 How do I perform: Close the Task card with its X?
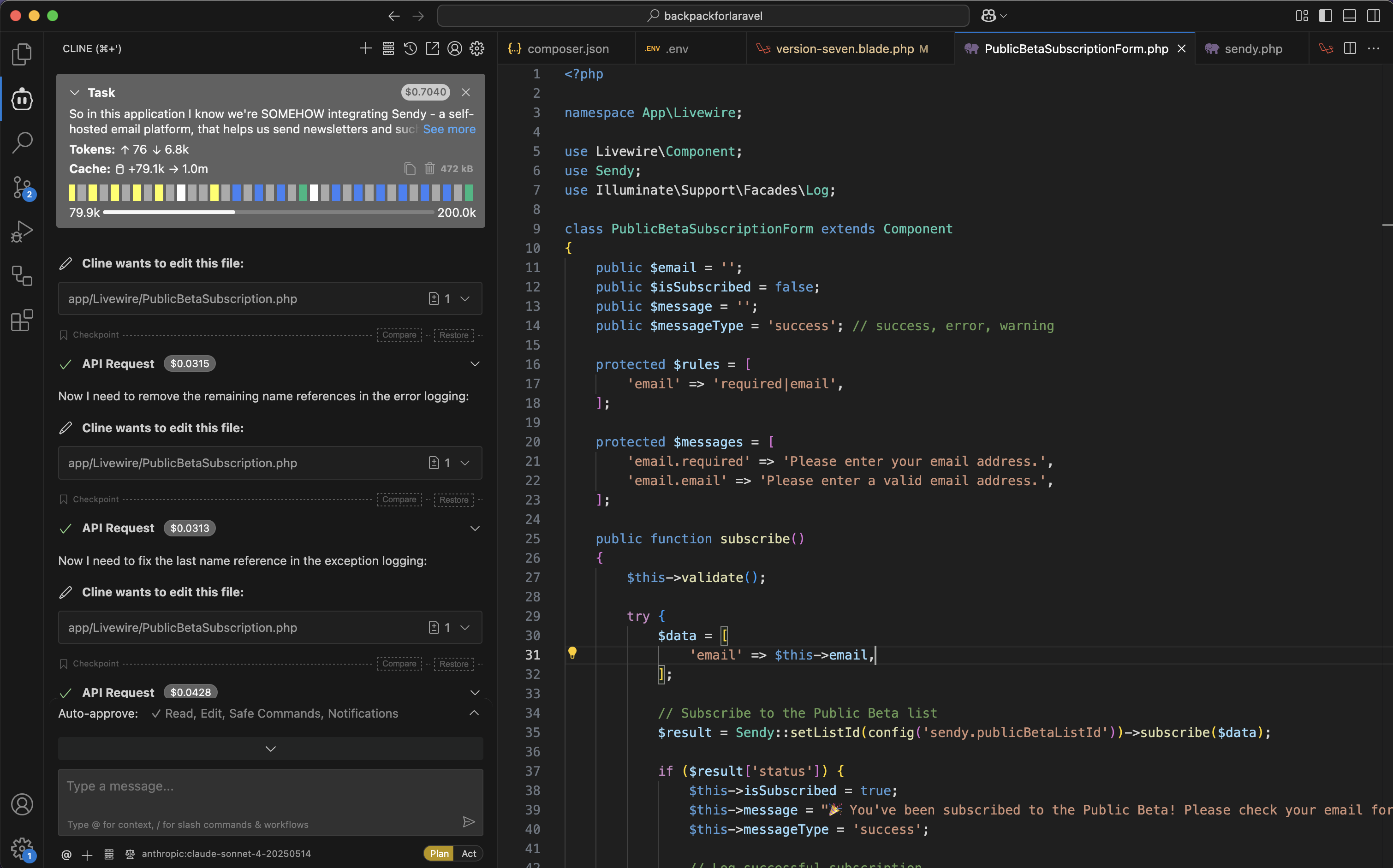[466, 92]
